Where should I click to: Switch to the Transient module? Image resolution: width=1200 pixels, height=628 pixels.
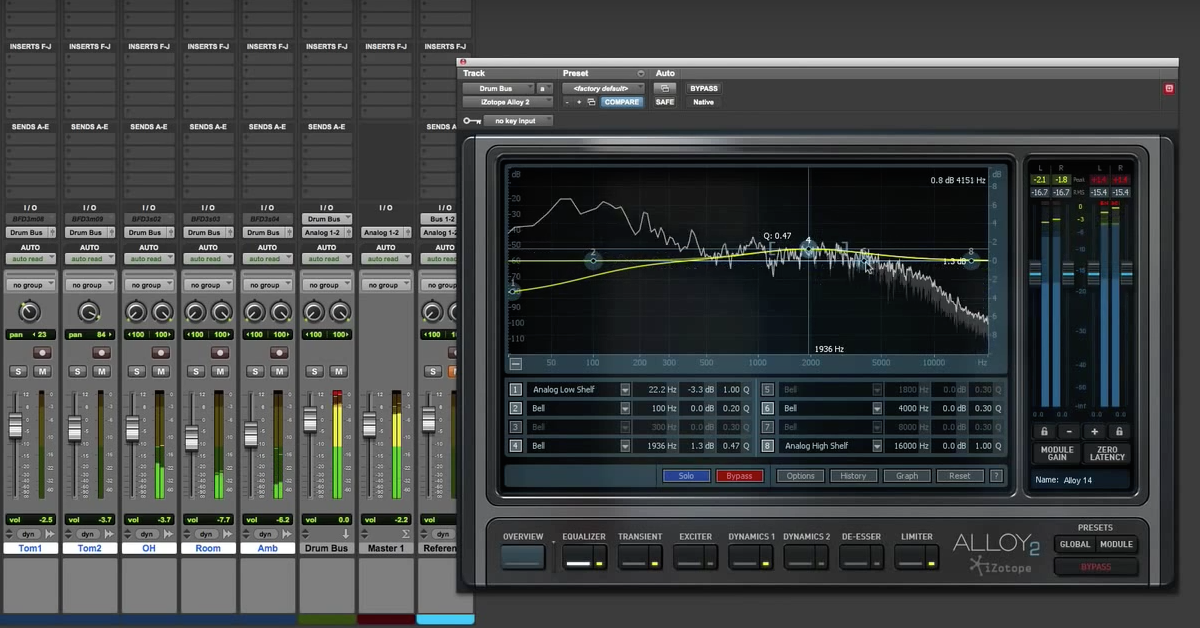click(x=640, y=552)
